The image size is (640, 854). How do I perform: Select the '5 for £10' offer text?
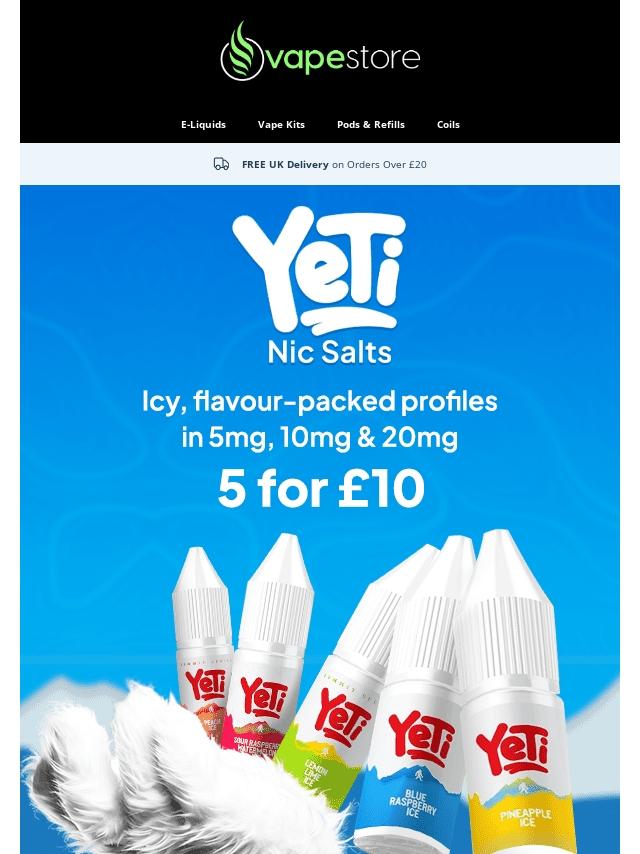coord(321,489)
